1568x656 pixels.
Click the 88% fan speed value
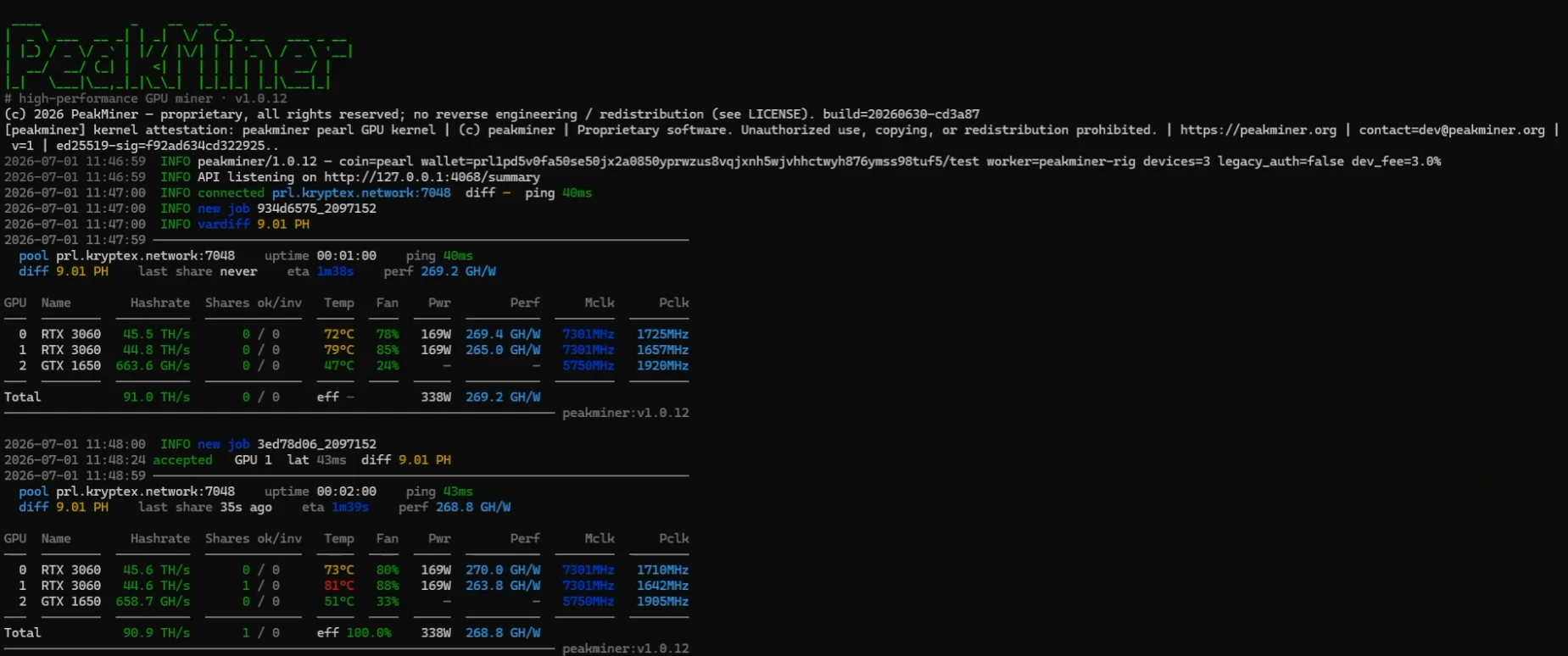[x=388, y=586]
